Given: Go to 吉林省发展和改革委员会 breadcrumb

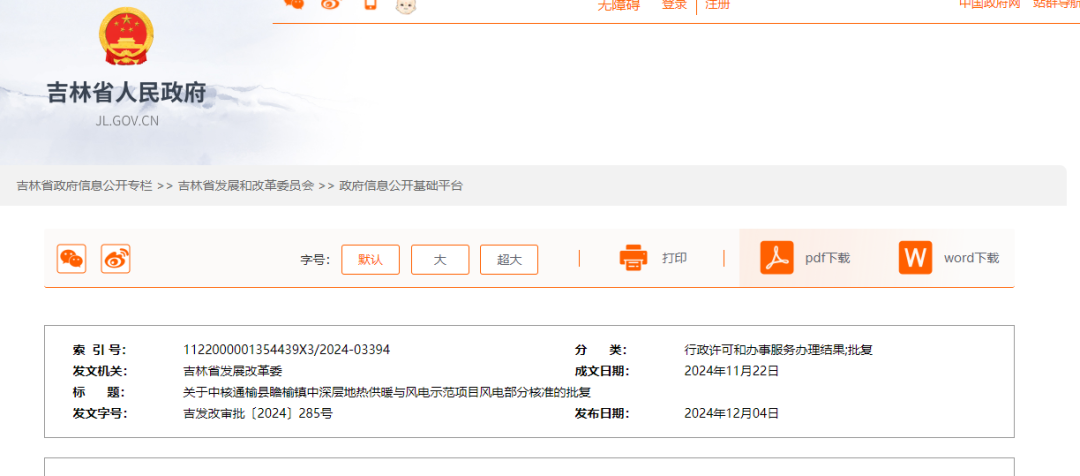Looking at the screenshot, I should click(246, 186).
